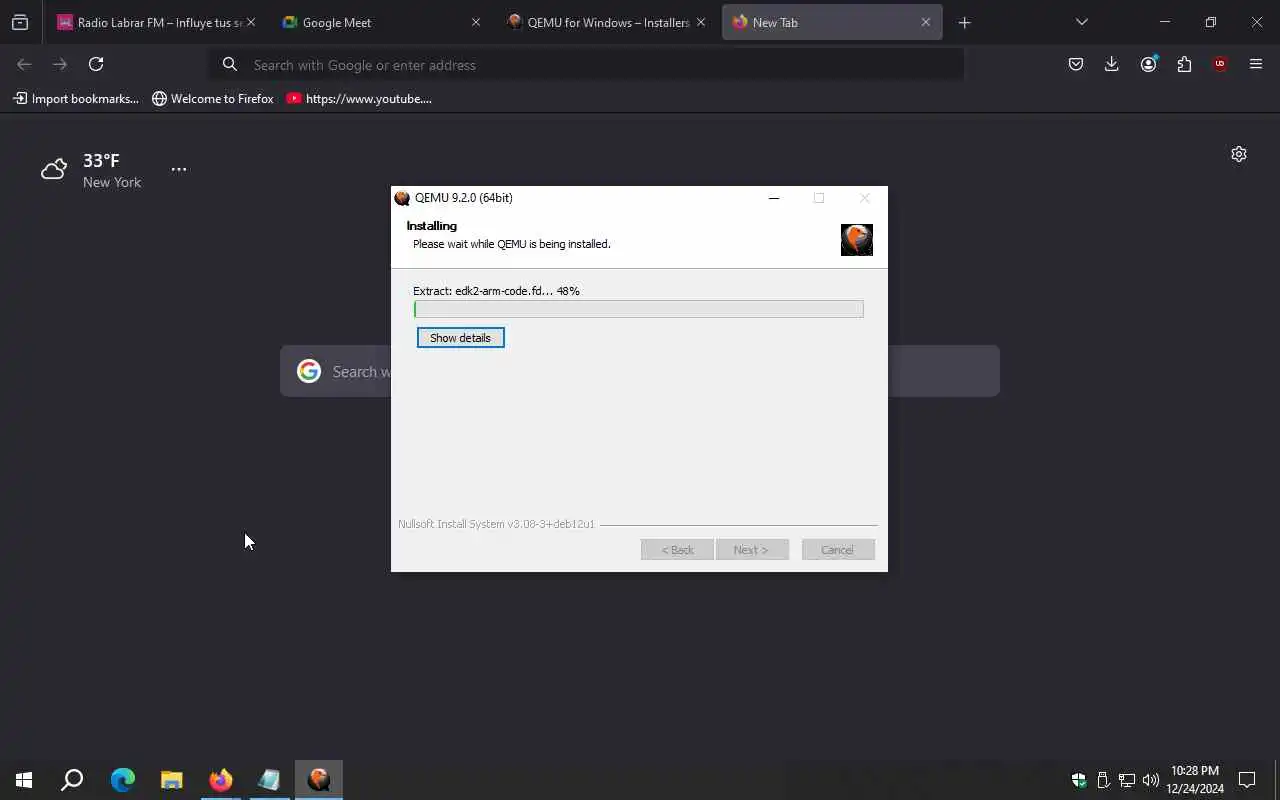Viewport: 1280px width, 800px height.
Task: Launch Microsoft Edge from taskbar
Action: (122, 780)
